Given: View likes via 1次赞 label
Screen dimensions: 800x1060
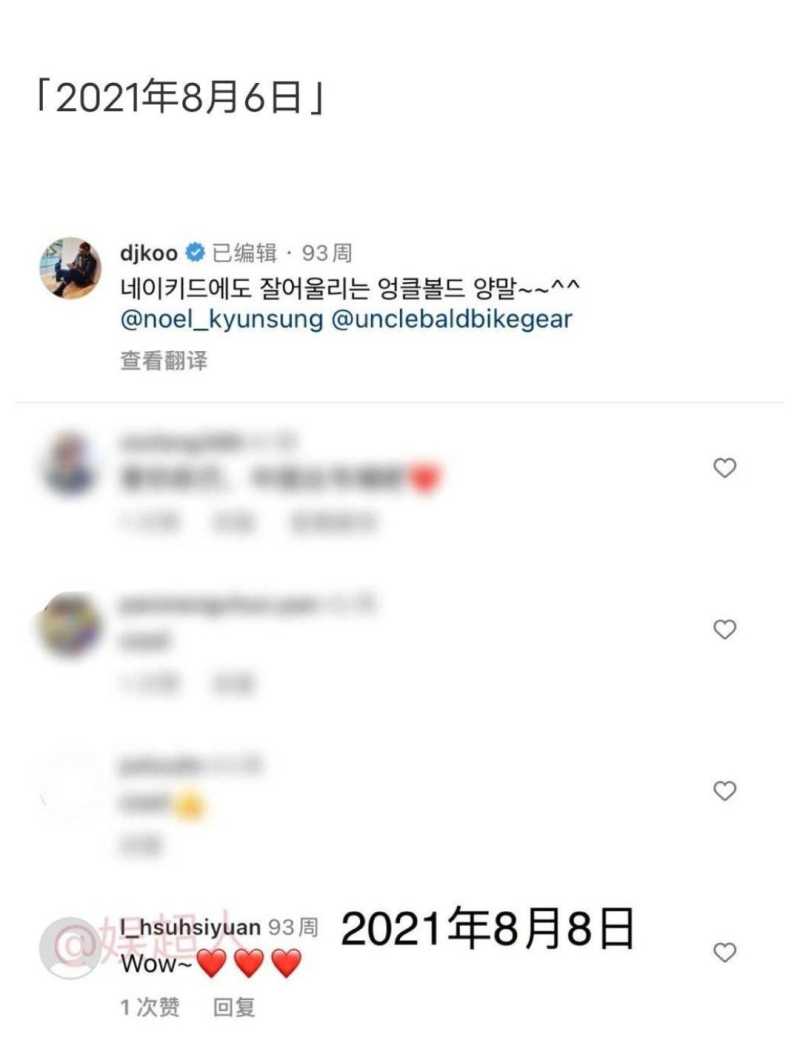Looking at the screenshot, I should (150, 1007).
